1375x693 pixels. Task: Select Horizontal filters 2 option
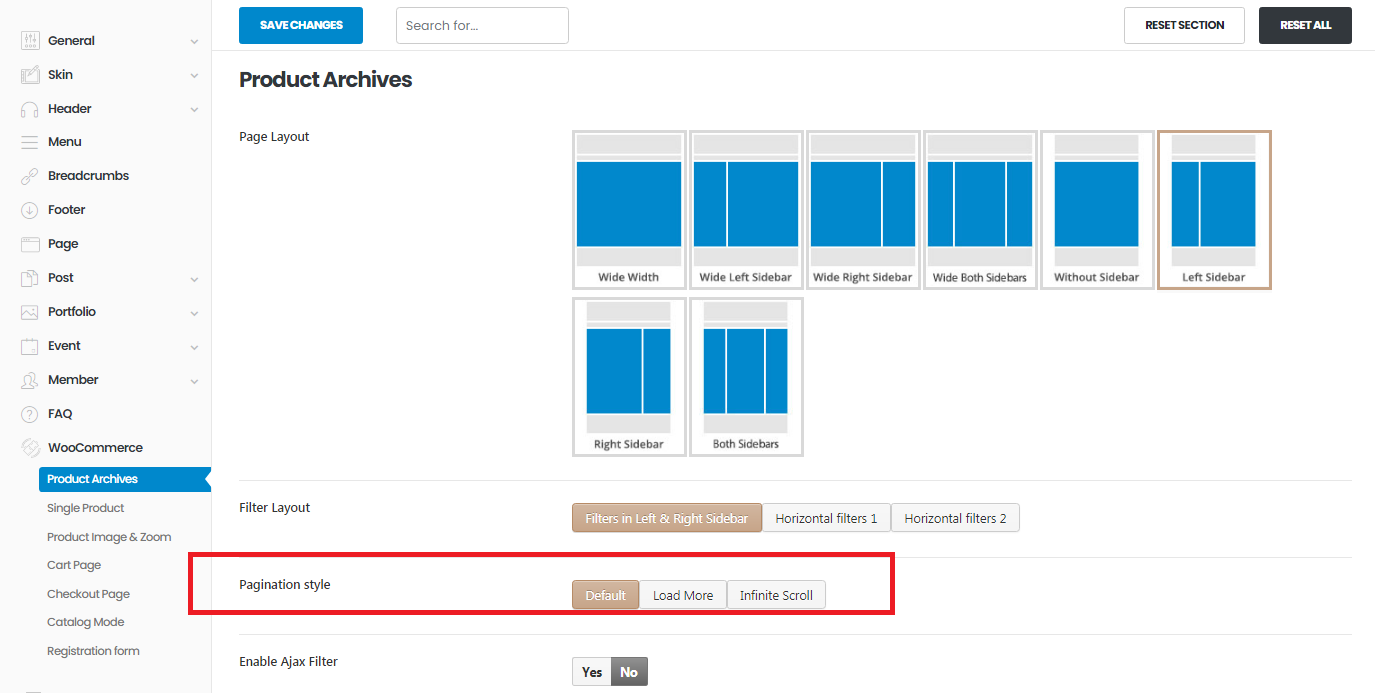tap(955, 518)
